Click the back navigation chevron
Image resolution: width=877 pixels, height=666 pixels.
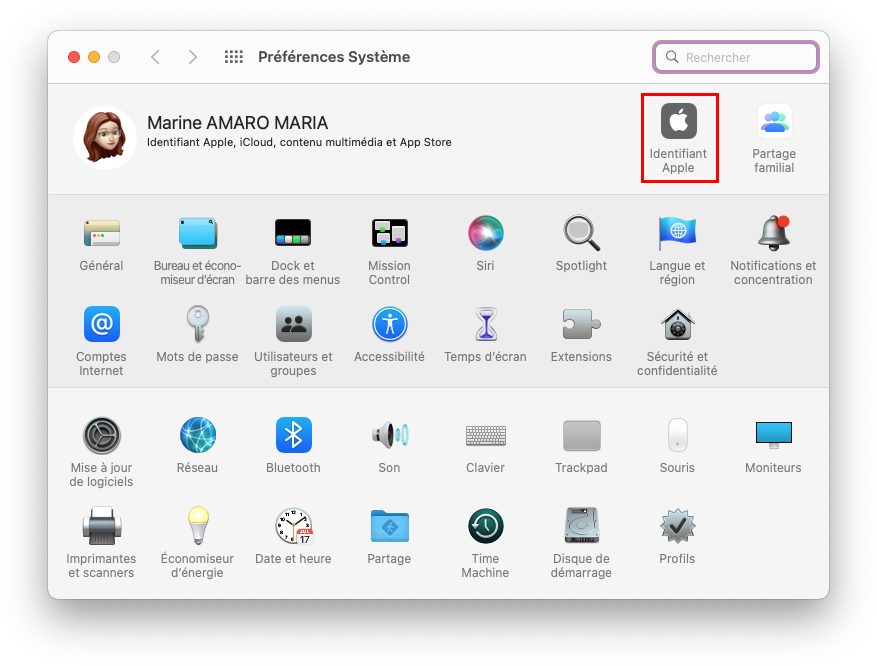coord(155,57)
